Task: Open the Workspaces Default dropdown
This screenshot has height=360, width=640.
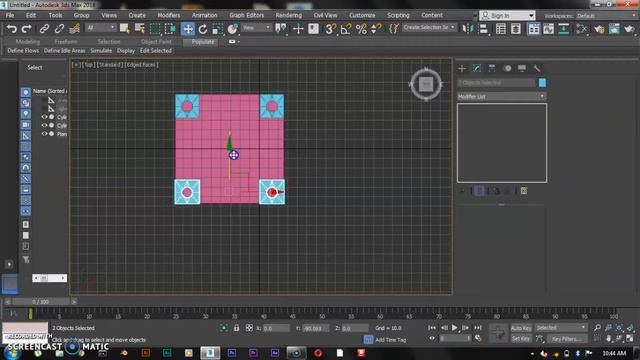Action: [606, 16]
